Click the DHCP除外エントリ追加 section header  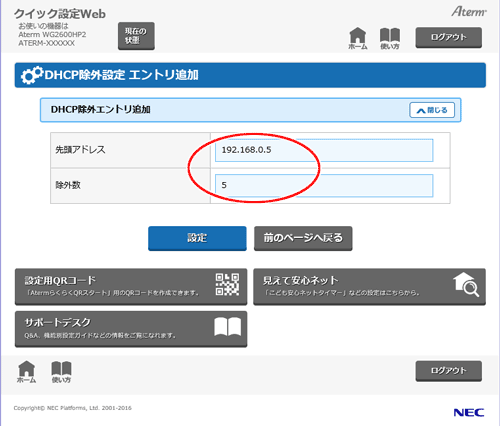251,110
